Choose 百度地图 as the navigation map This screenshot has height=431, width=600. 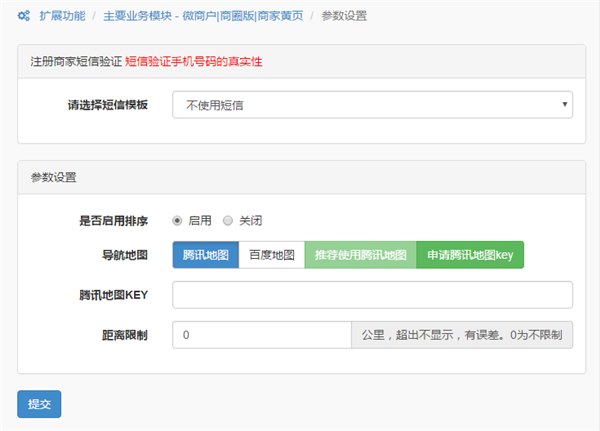(x=272, y=255)
